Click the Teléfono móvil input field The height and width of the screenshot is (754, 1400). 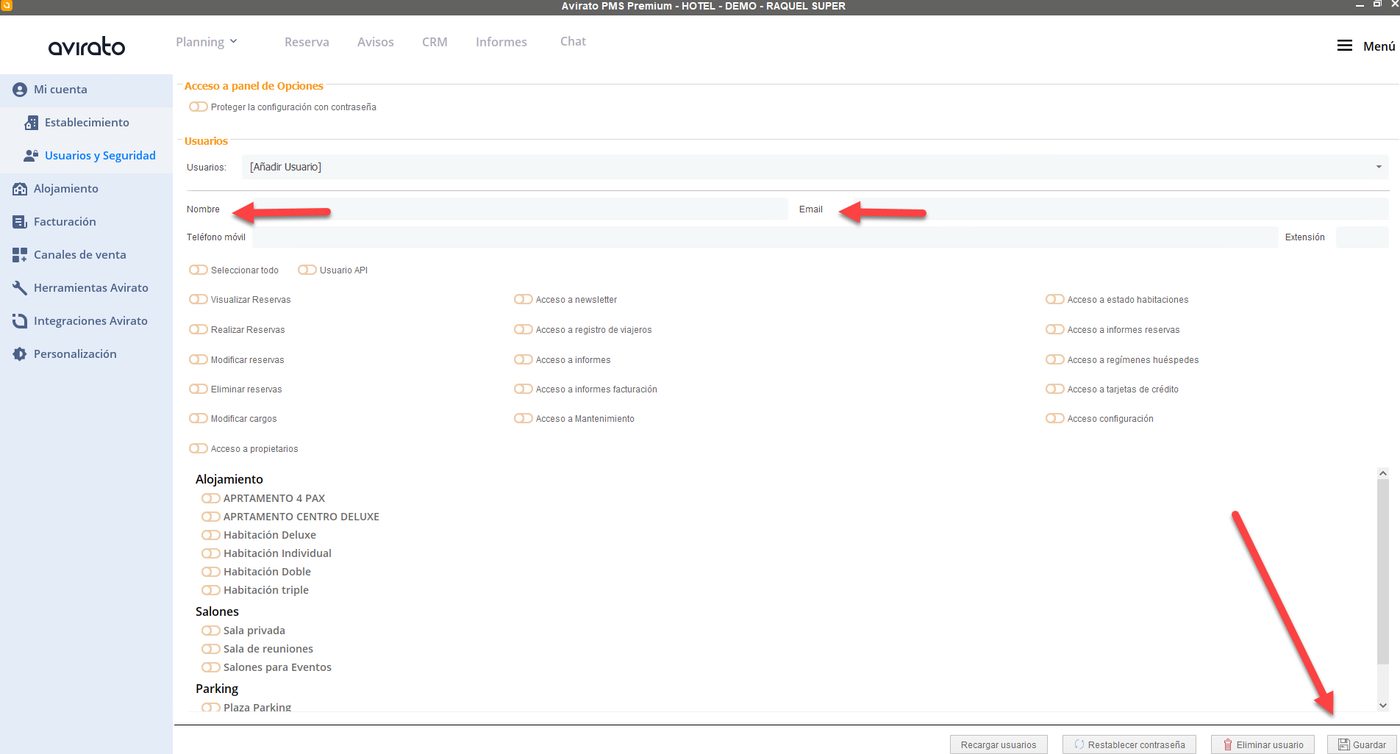click(x=765, y=237)
